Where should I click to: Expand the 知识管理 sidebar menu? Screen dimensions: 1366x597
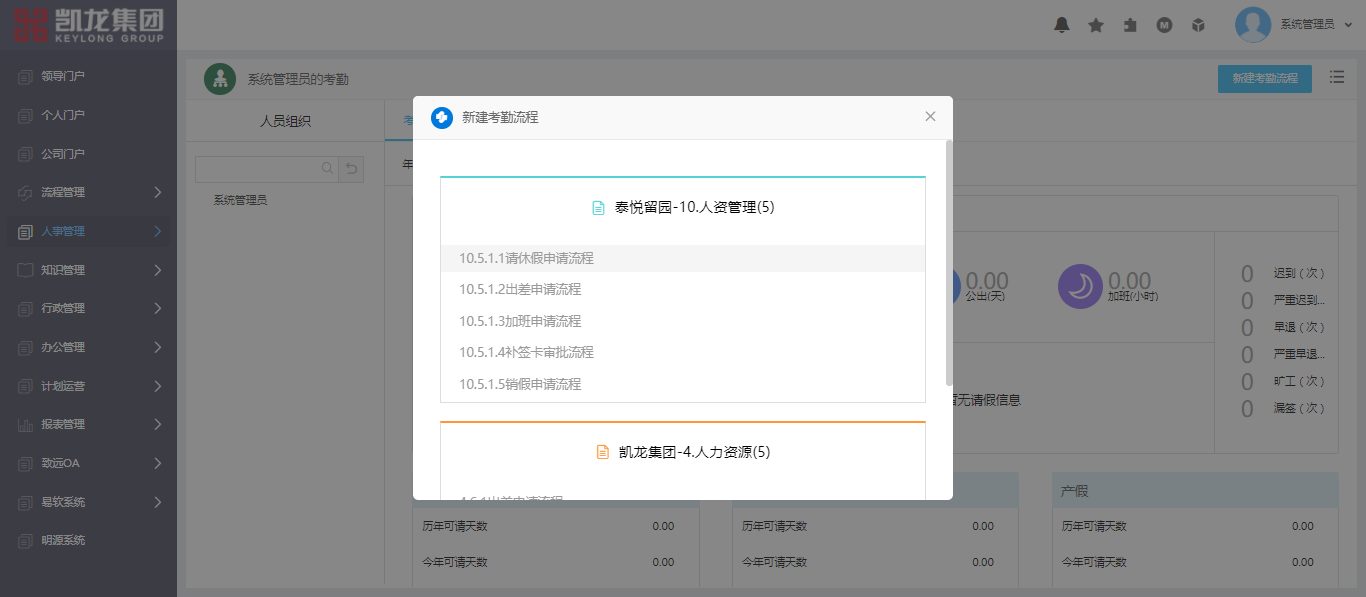[88, 270]
